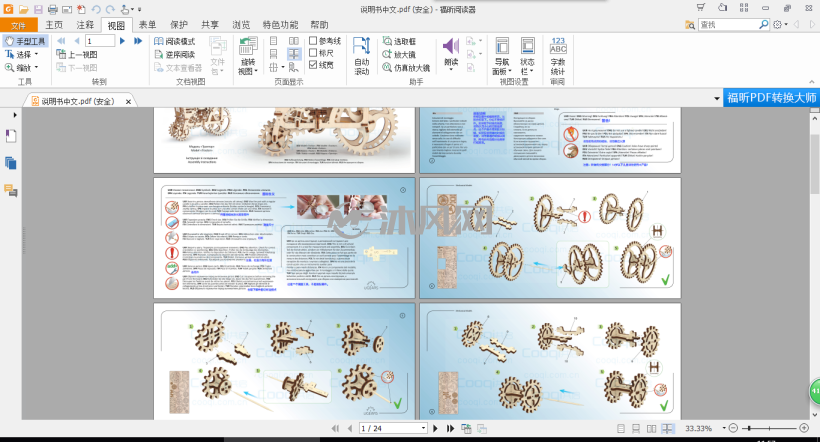Open Word Count (字数统计)

(x=558, y=56)
